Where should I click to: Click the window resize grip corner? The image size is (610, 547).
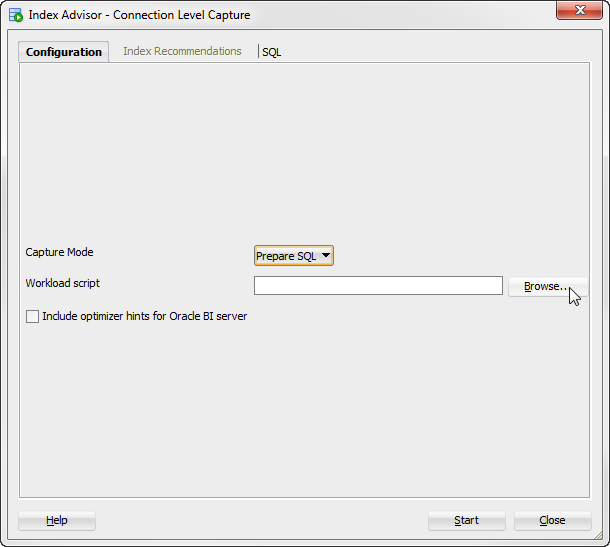tap(598, 536)
